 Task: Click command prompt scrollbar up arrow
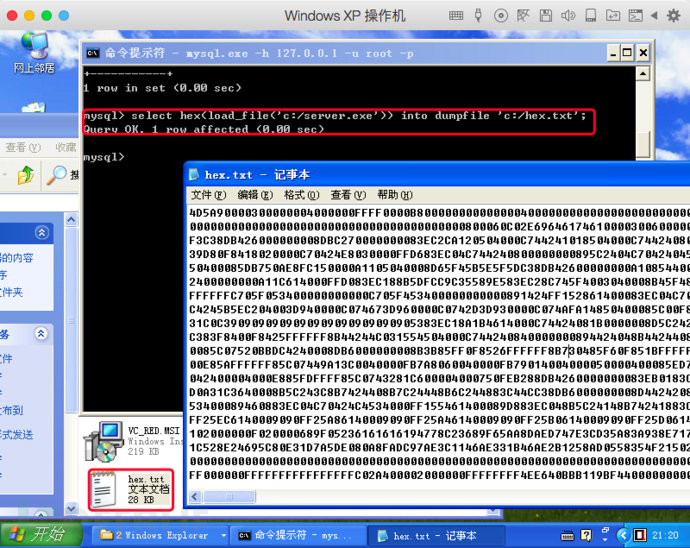[643, 73]
